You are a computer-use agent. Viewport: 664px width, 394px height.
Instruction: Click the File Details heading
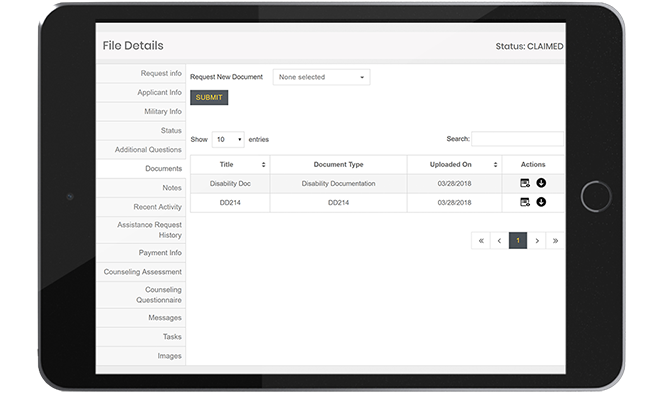133,45
